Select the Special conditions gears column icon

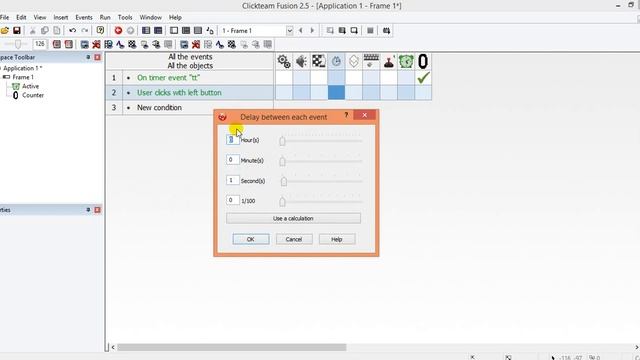[x=284, y=62]
